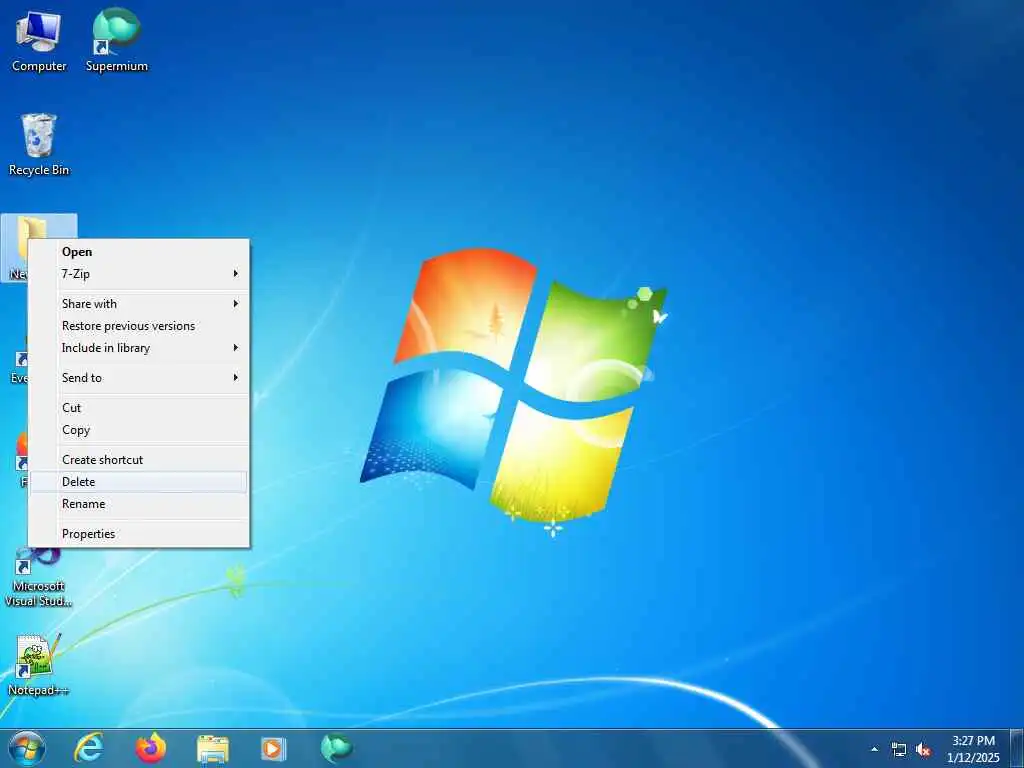Select the Supermium desktop shortcut
The width and height of the screenshot is (1024, 768).
click(116, 40)
